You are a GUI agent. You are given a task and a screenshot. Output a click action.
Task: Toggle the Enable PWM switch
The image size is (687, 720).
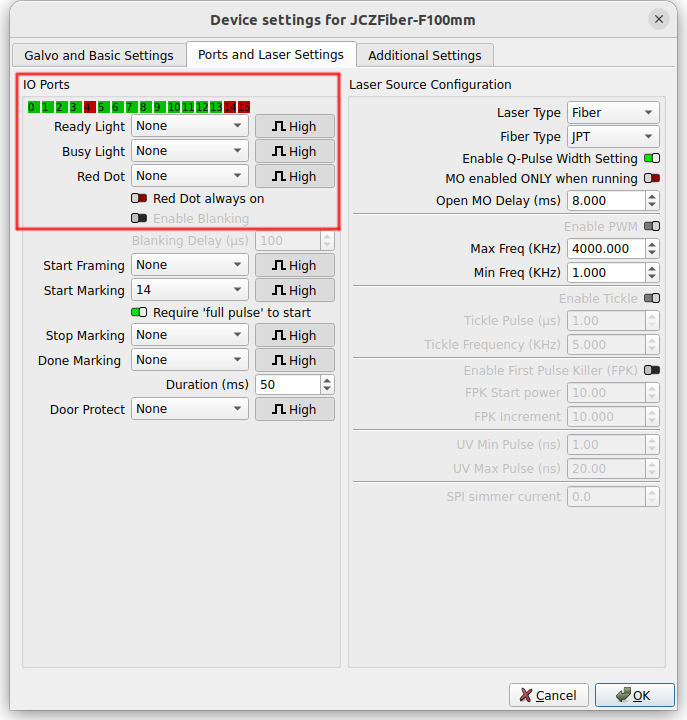652,226
